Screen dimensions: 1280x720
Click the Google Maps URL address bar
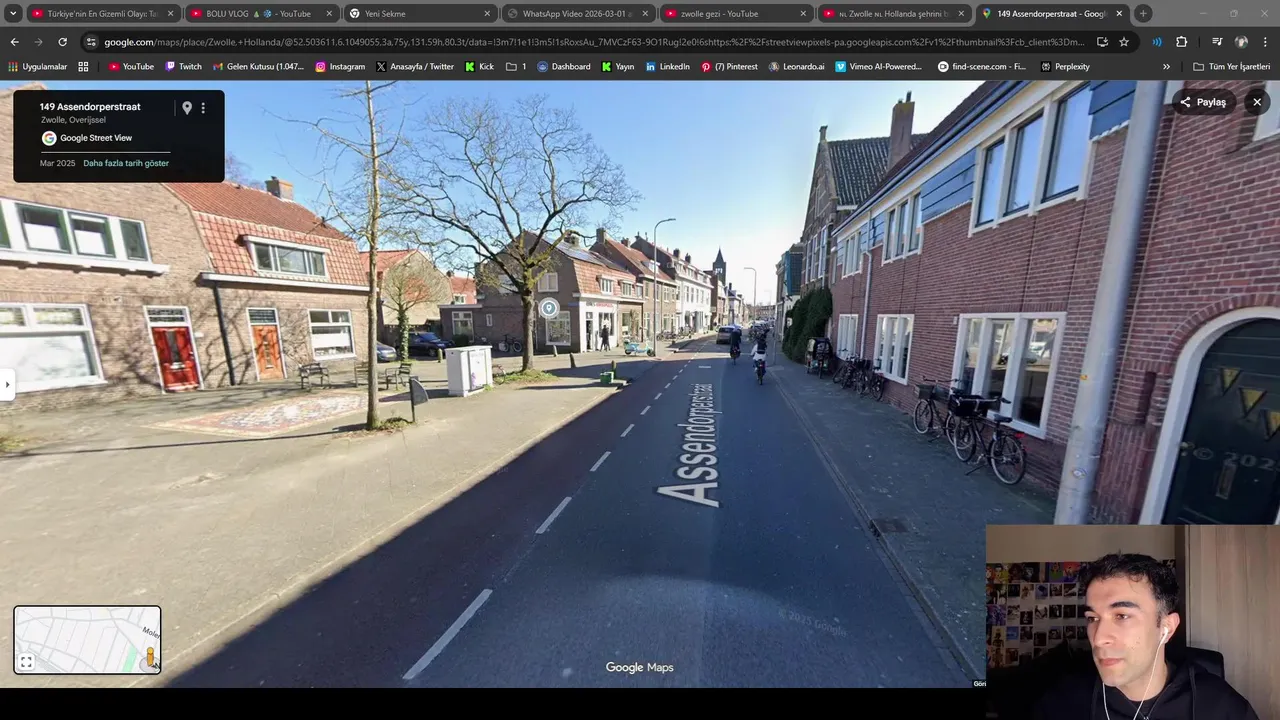[594, 42]
